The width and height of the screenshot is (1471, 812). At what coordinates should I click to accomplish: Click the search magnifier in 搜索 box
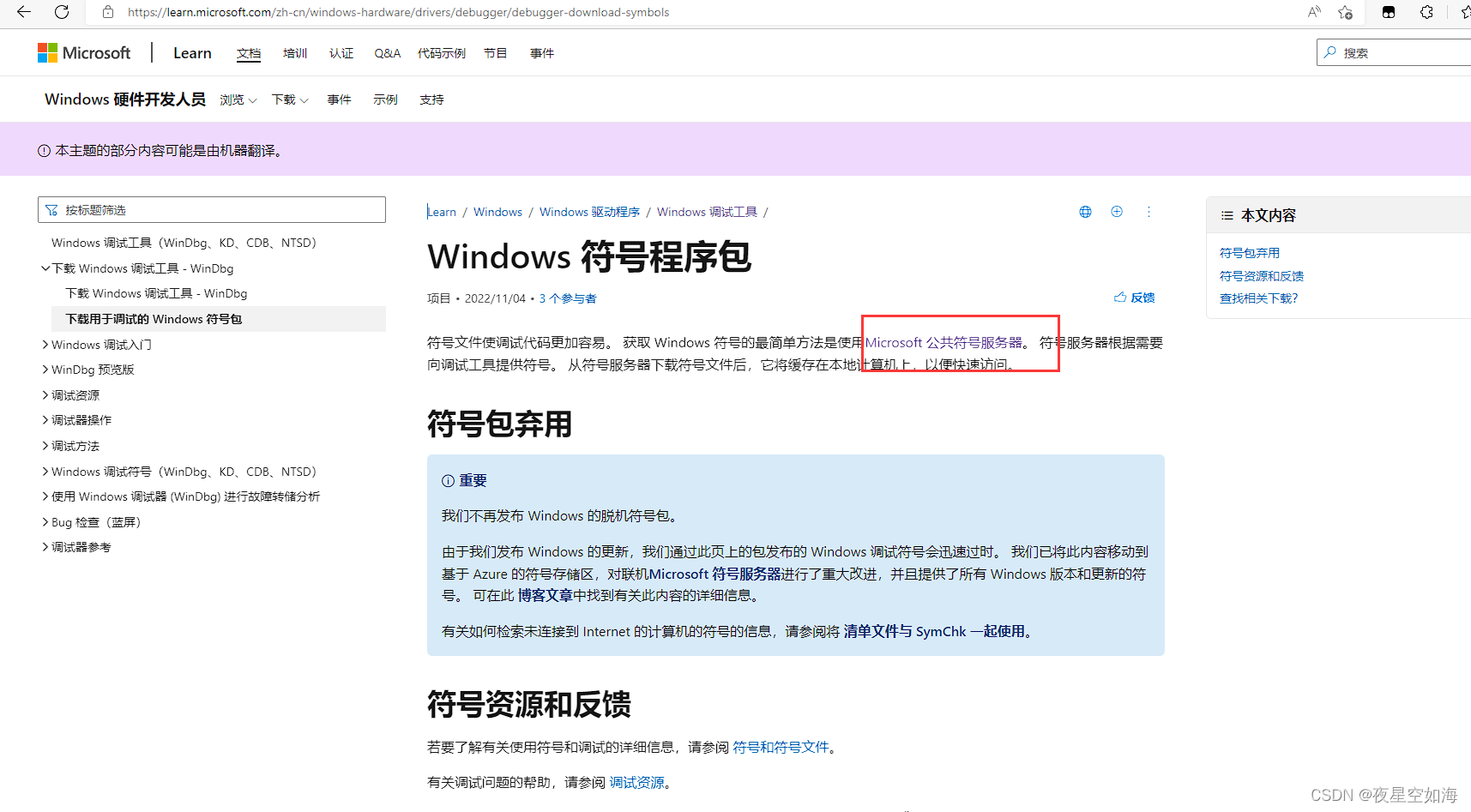[1330, 52]
